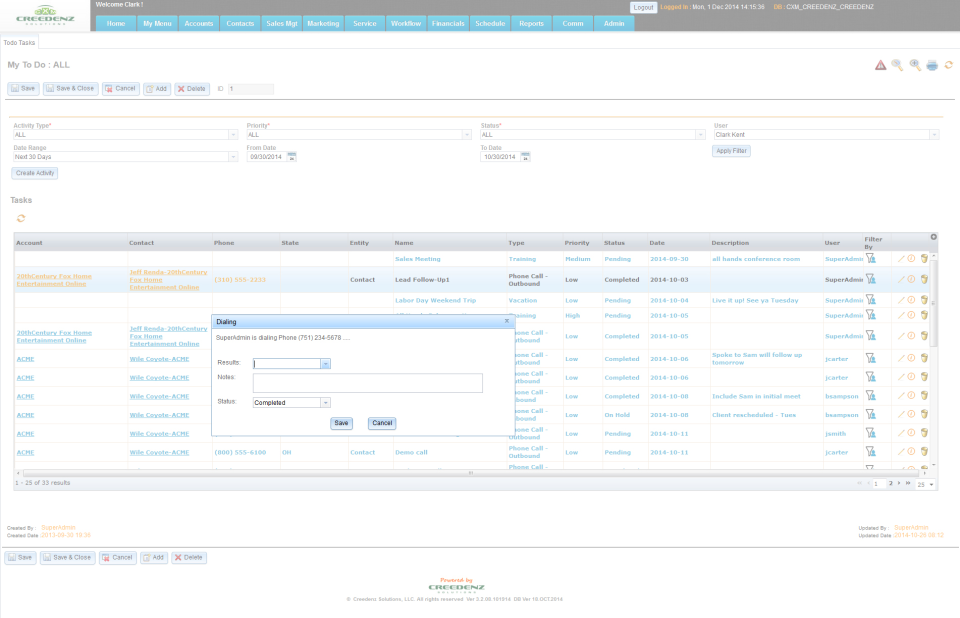Click the From Date input field

(x=267, y=157)
